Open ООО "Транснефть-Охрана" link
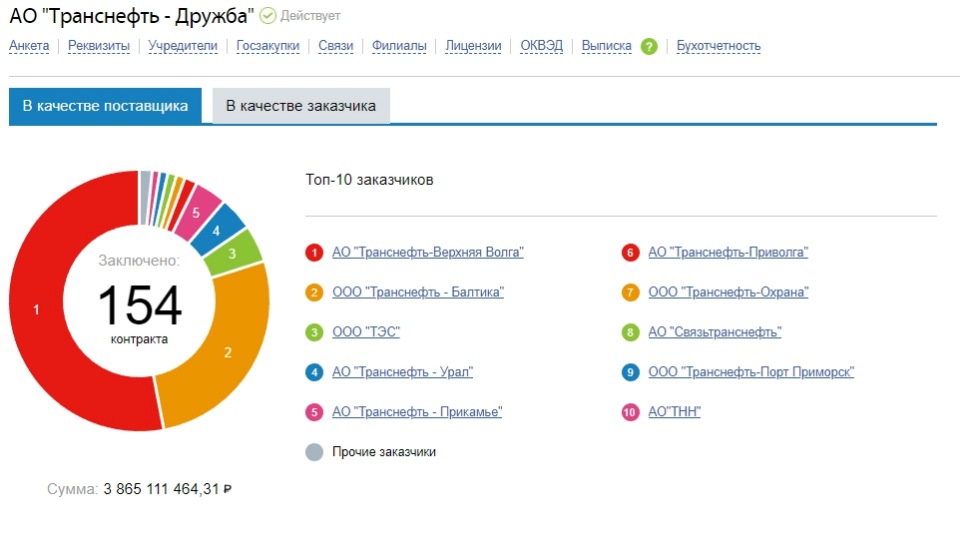 728,292
